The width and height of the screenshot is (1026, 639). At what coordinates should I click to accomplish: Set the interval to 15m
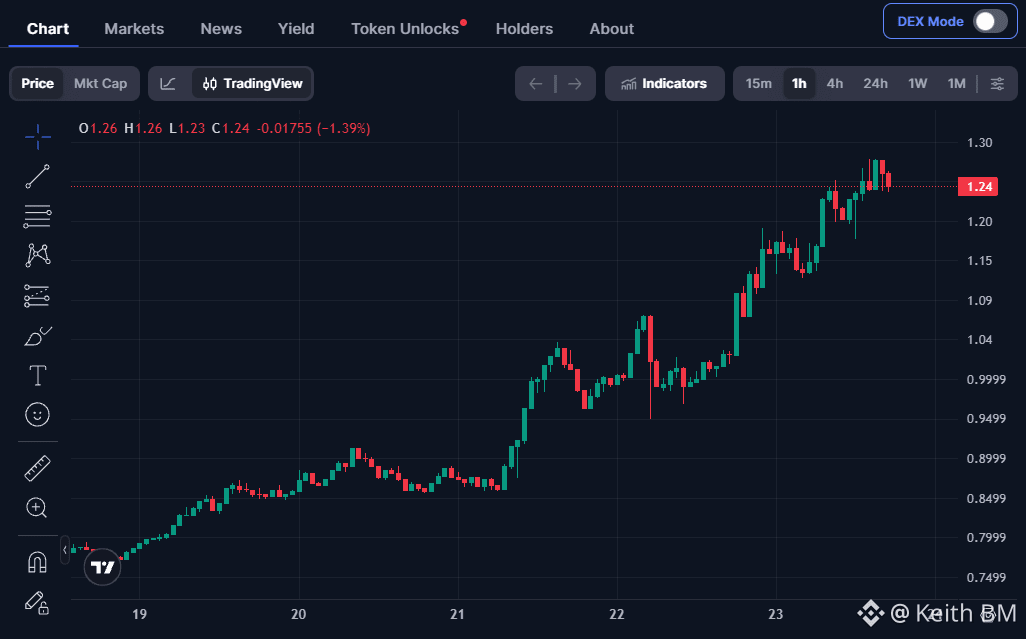click(758, 84)
